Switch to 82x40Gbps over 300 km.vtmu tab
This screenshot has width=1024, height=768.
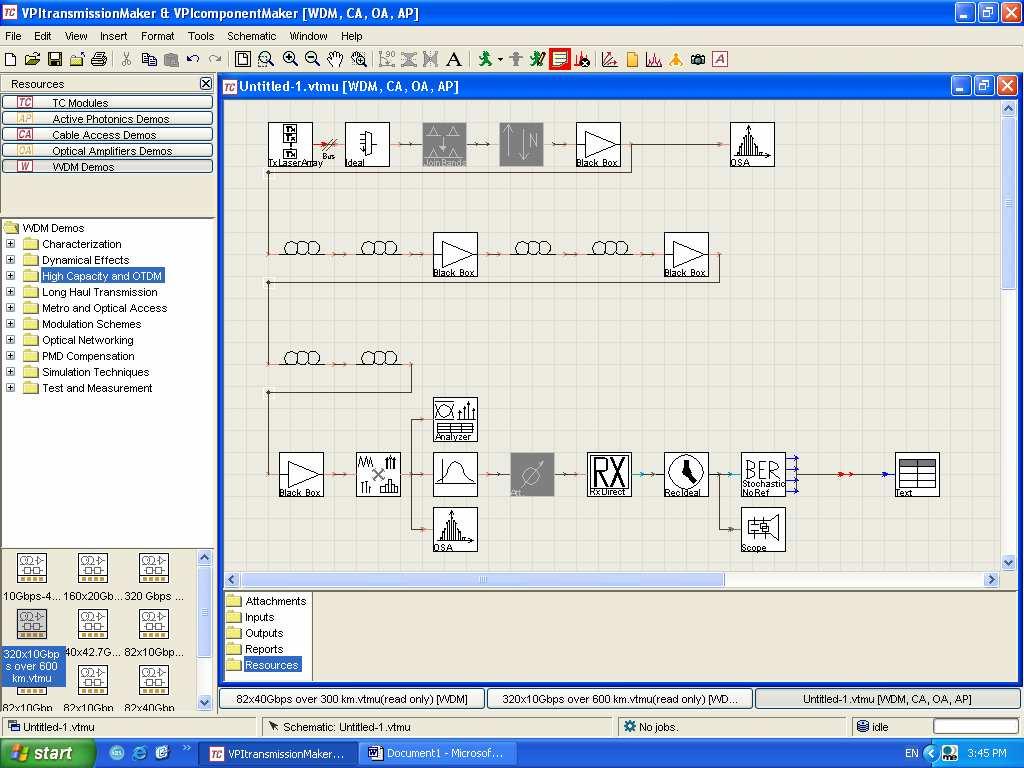point(352,699)
